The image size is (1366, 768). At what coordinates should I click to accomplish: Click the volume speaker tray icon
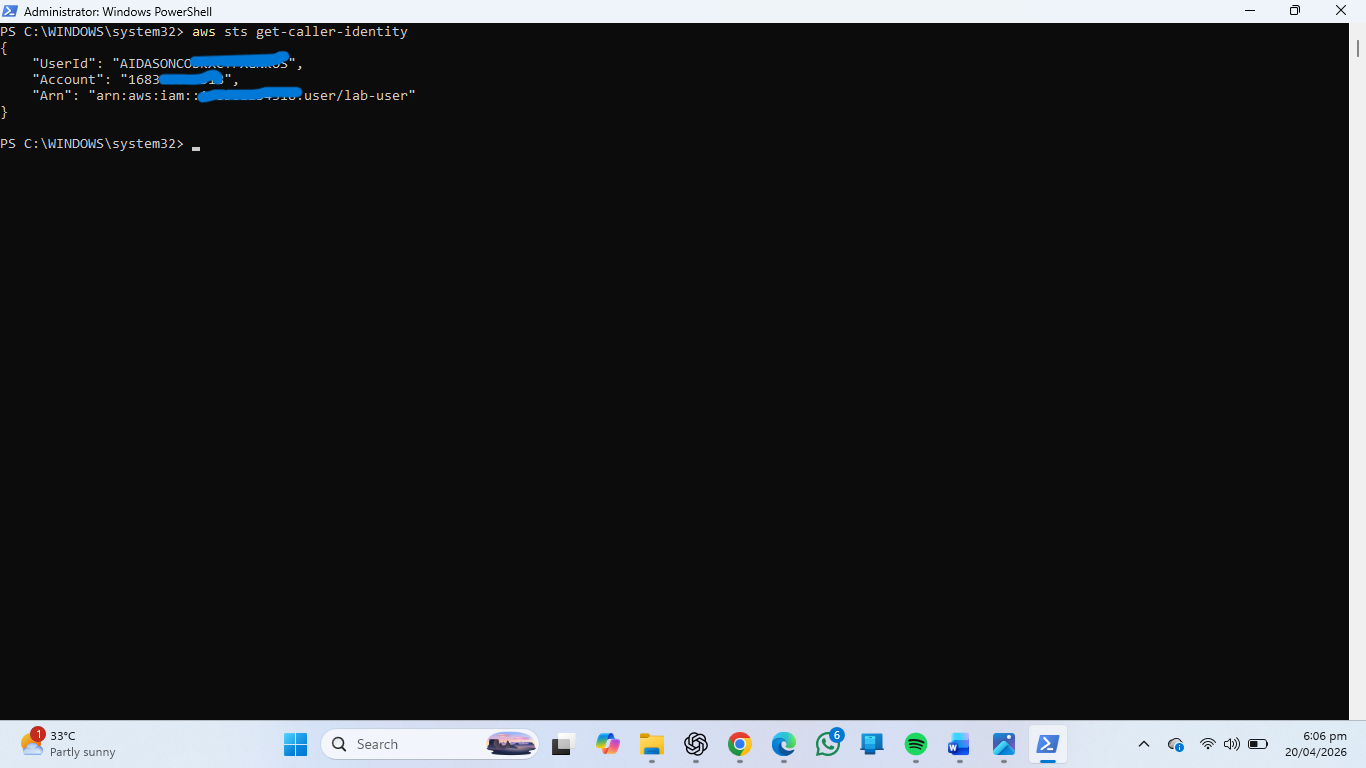point(1232,744)
